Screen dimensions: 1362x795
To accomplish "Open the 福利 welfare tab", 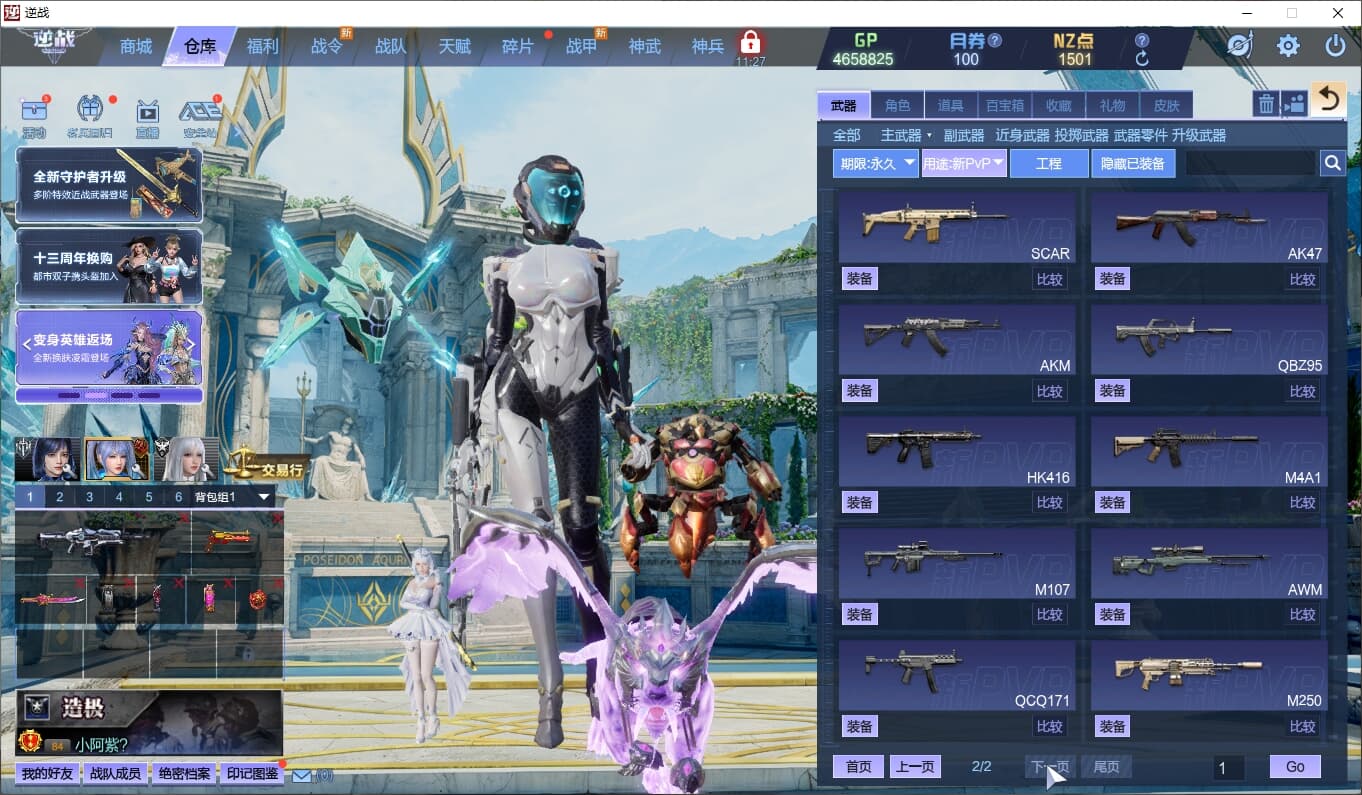I will [x=263, y=46].
